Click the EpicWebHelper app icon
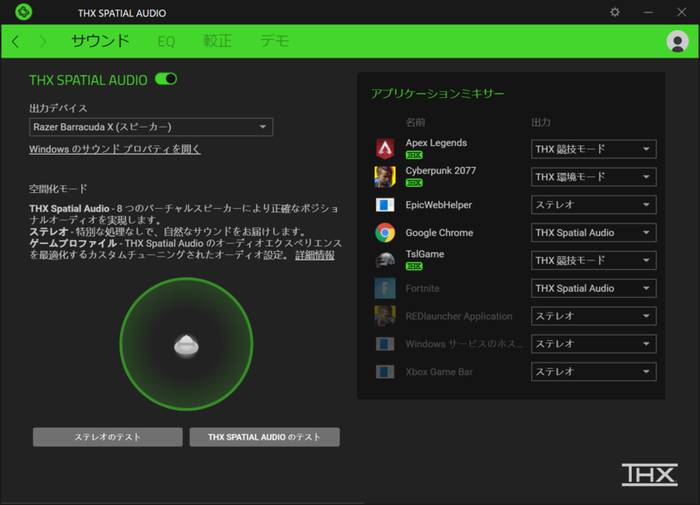Image resolution: width=700 pixels, height=505 pixels. click(x=385, y=205)
